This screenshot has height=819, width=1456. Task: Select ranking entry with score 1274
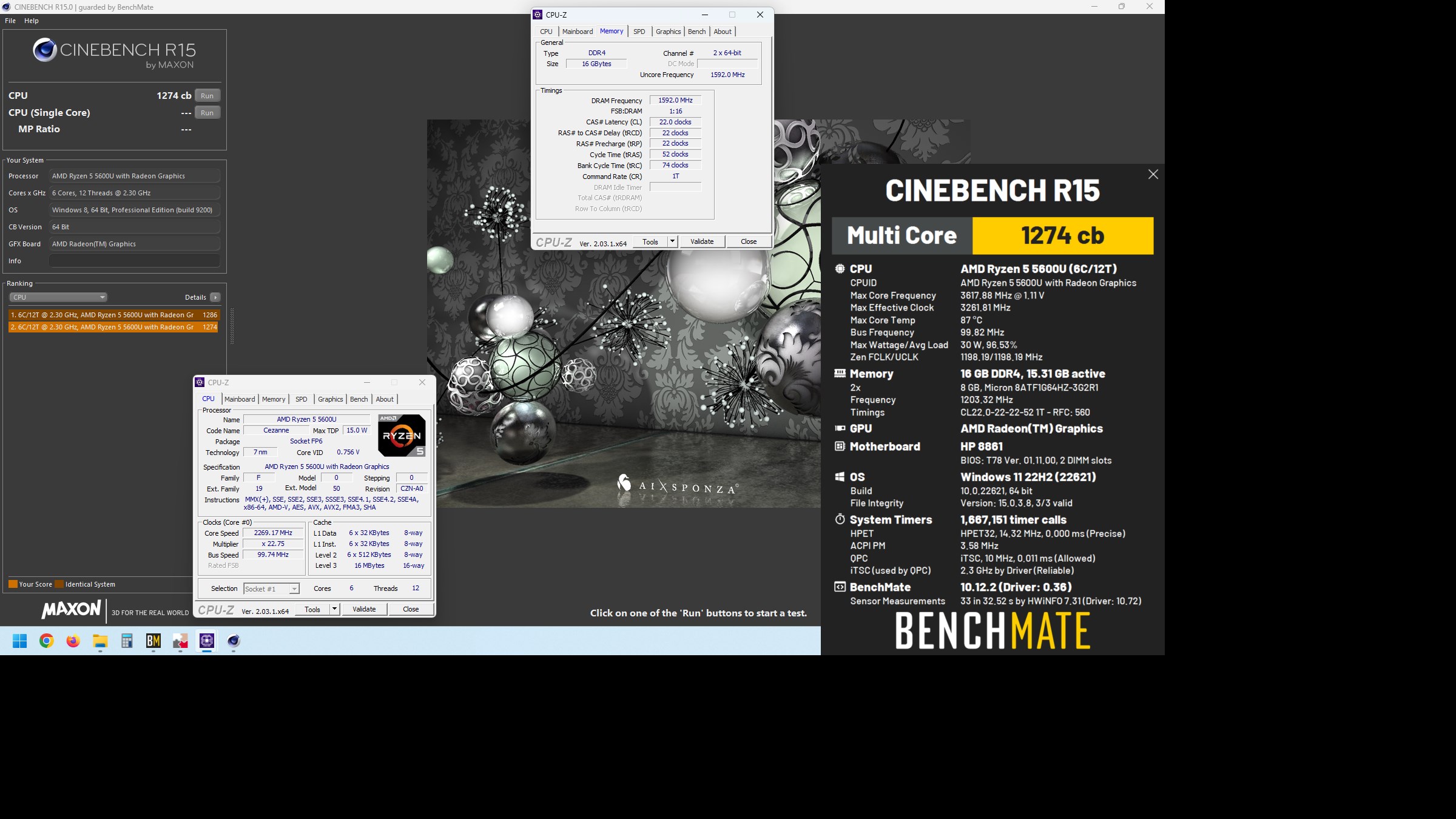[x=113, y=327]
